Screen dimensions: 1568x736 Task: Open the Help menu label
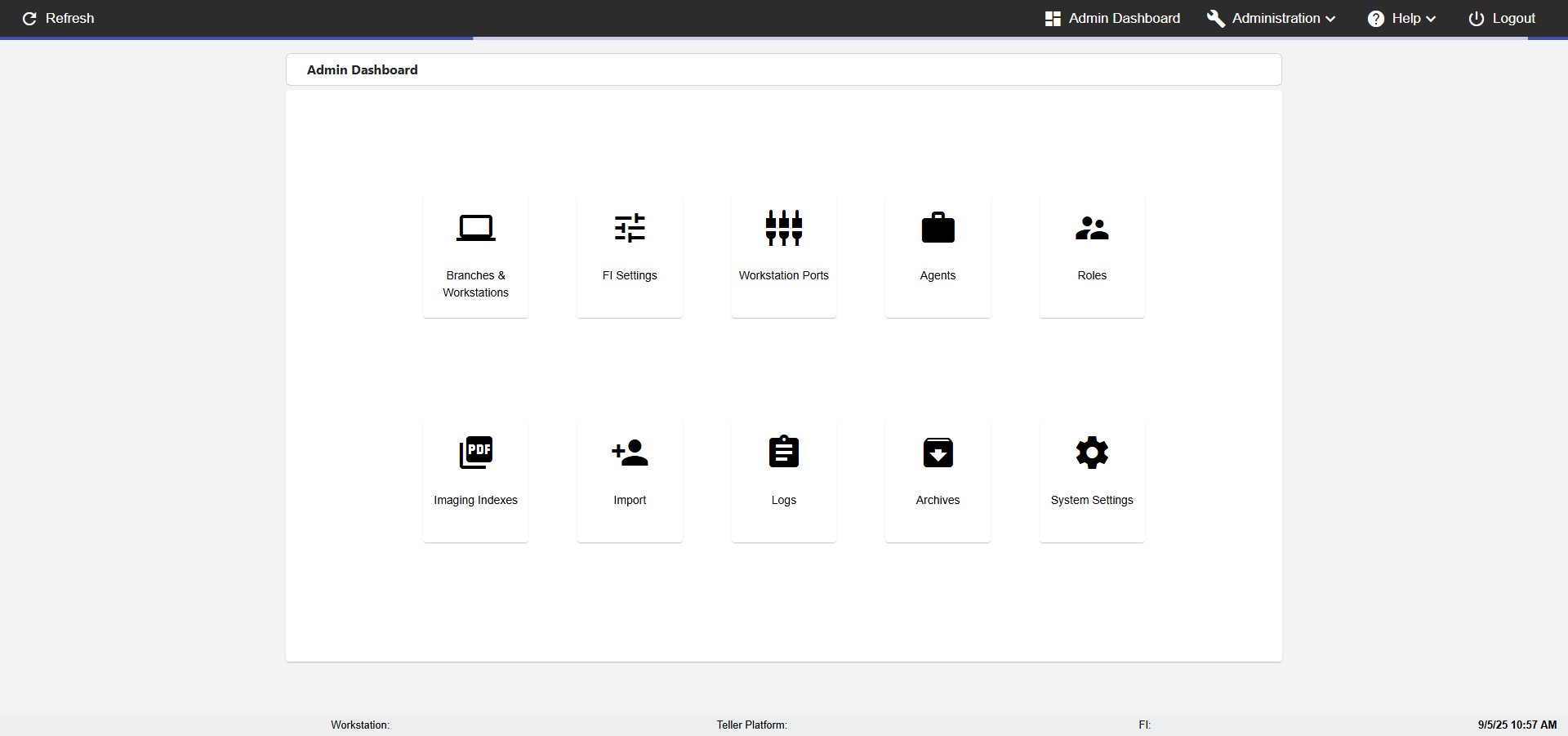tap(1406, 18)
